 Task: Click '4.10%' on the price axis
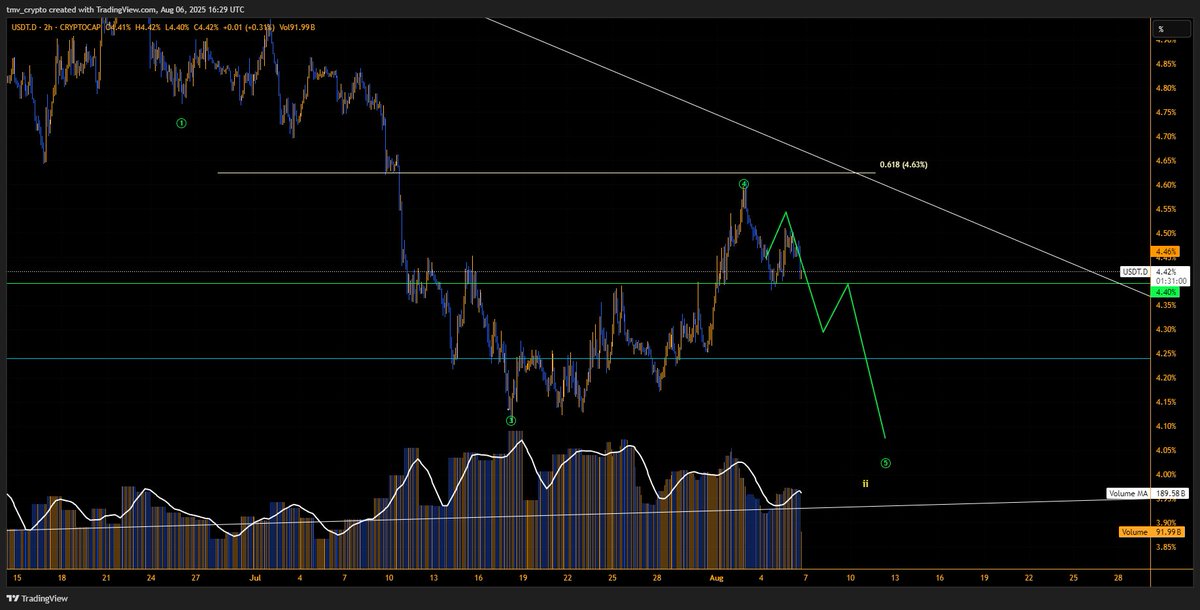[1166, 426]
